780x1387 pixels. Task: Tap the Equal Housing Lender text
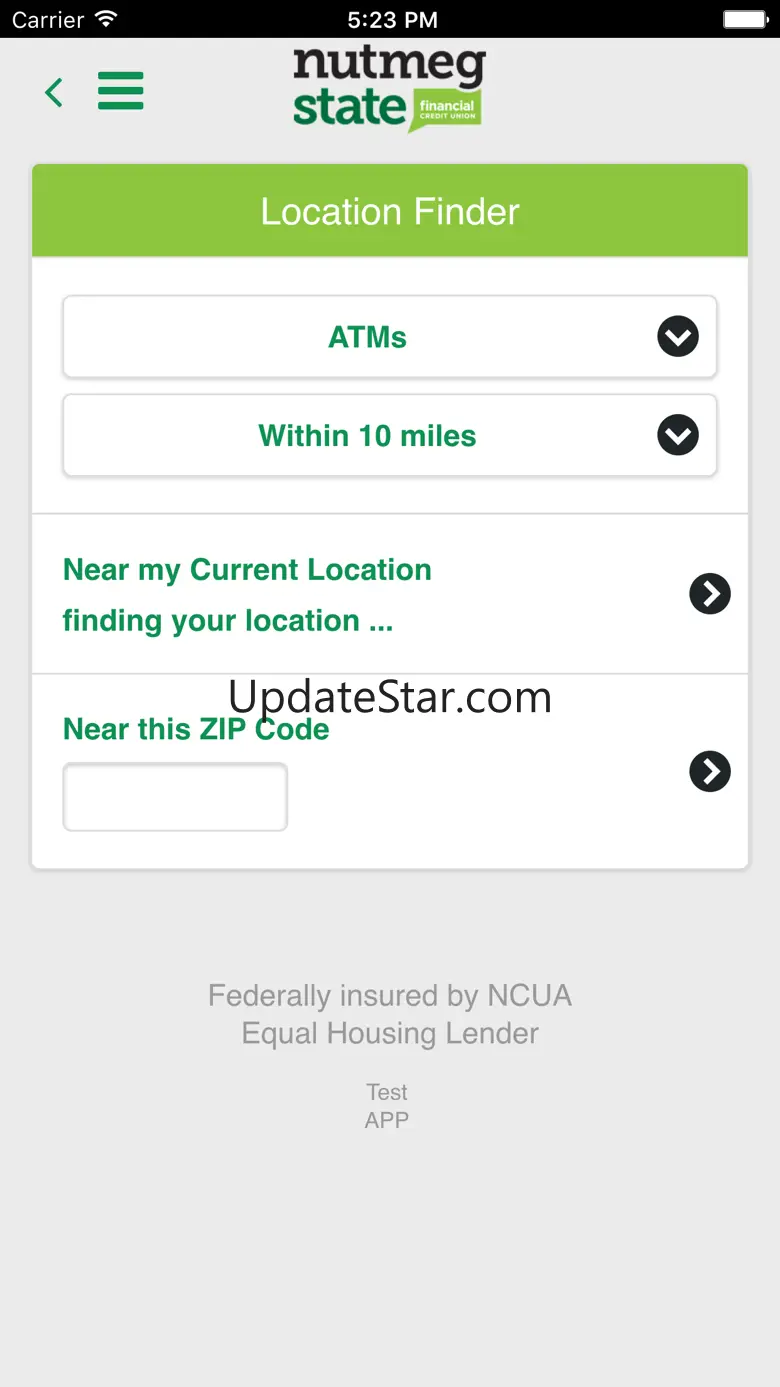(x=390, y=1033)
